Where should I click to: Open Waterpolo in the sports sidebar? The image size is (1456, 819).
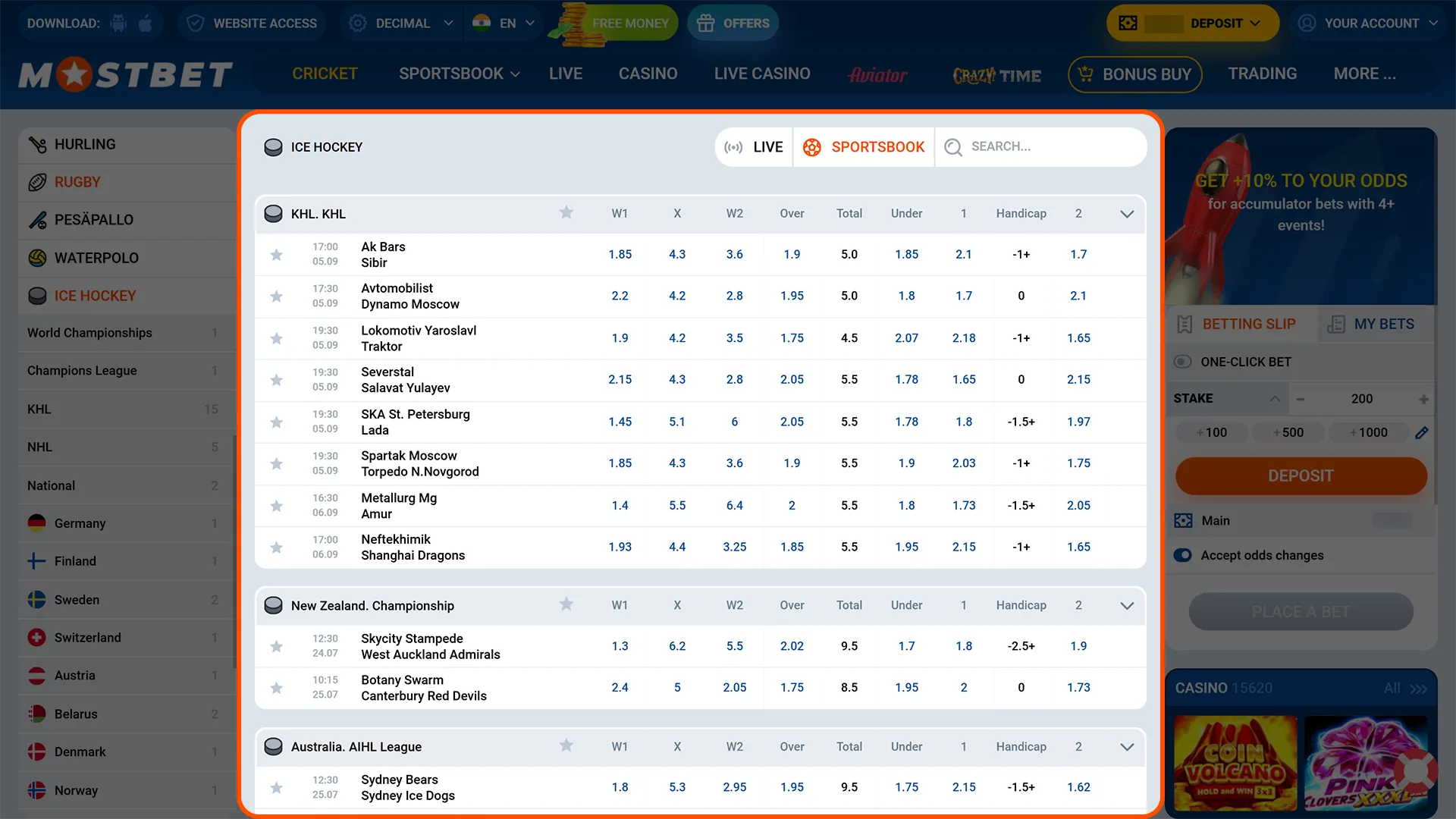(x=126, y=258)
